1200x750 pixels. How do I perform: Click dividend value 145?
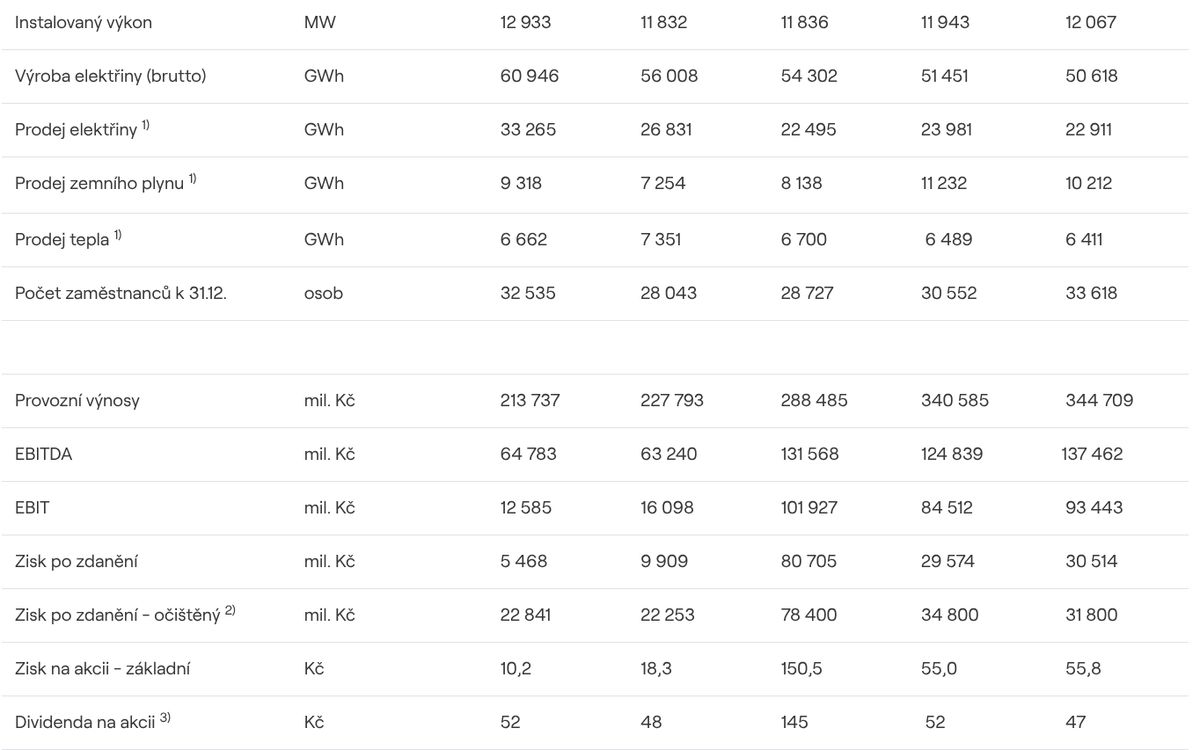pos(795,722)
